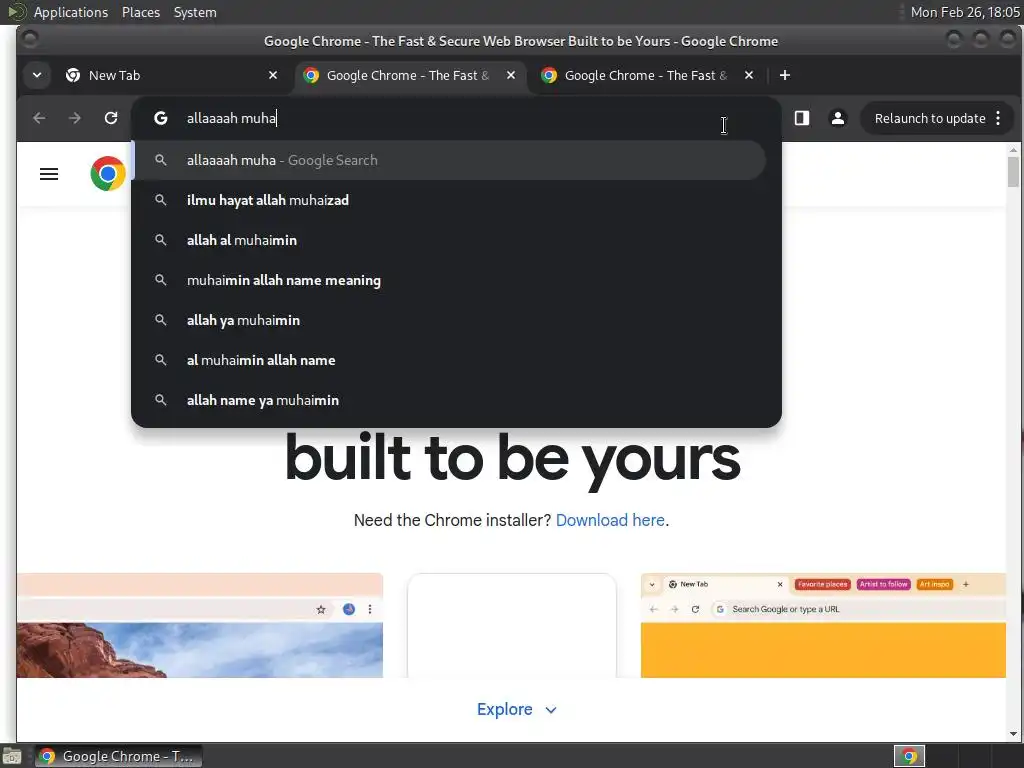Open the profile avatar menu
The height and width of the screenshot is (768, 1024).
(x=838, y=118)
